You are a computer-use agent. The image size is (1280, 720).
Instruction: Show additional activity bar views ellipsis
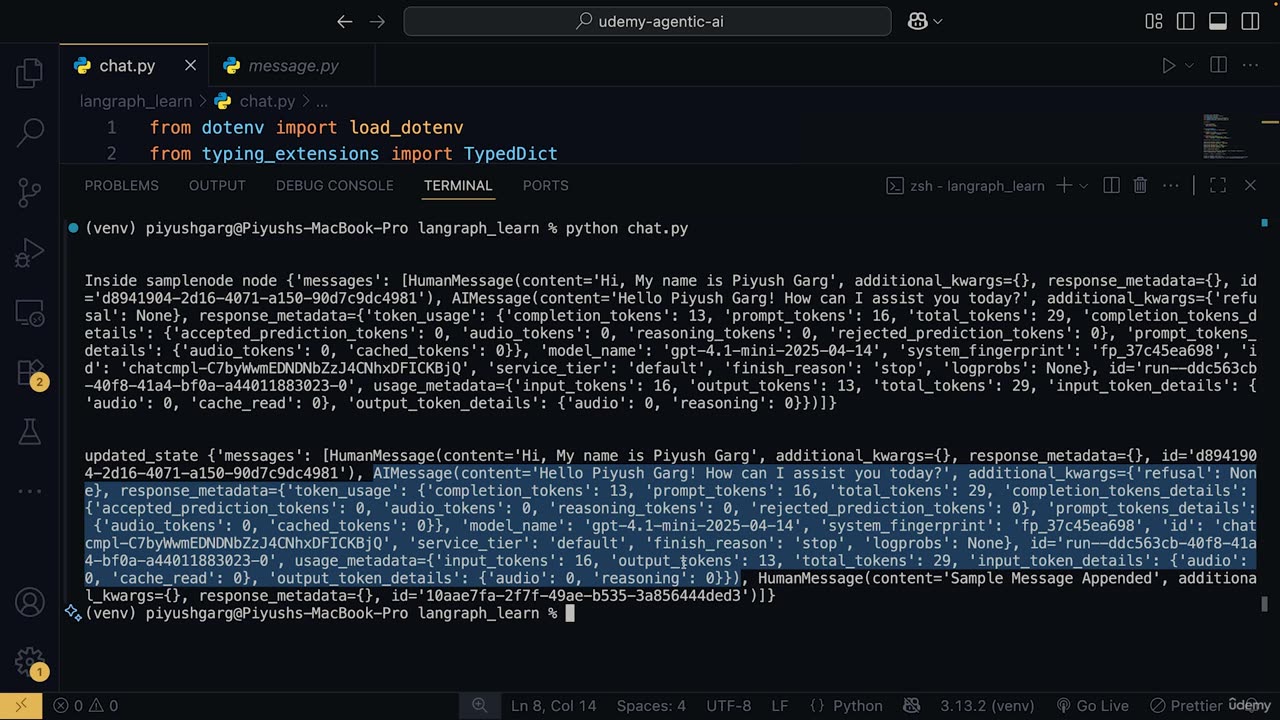point(29,491)
